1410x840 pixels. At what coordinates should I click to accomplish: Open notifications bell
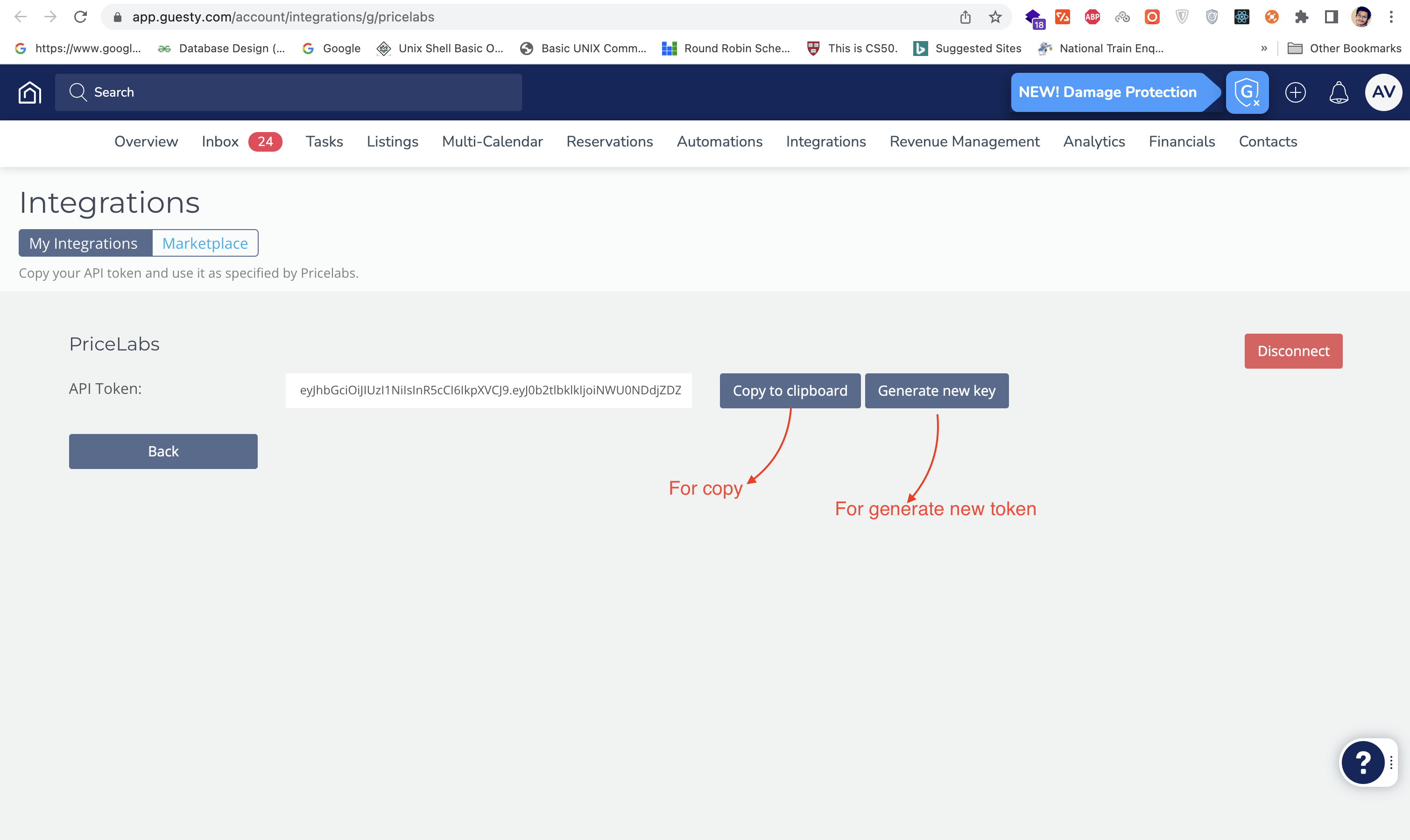click(x=1339, y=92)
